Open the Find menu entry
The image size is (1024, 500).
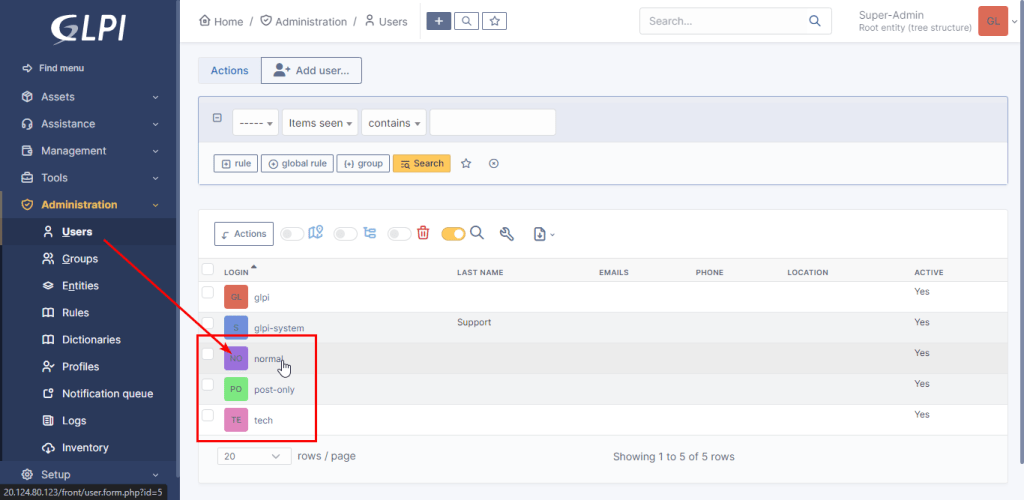coord(53,68)
